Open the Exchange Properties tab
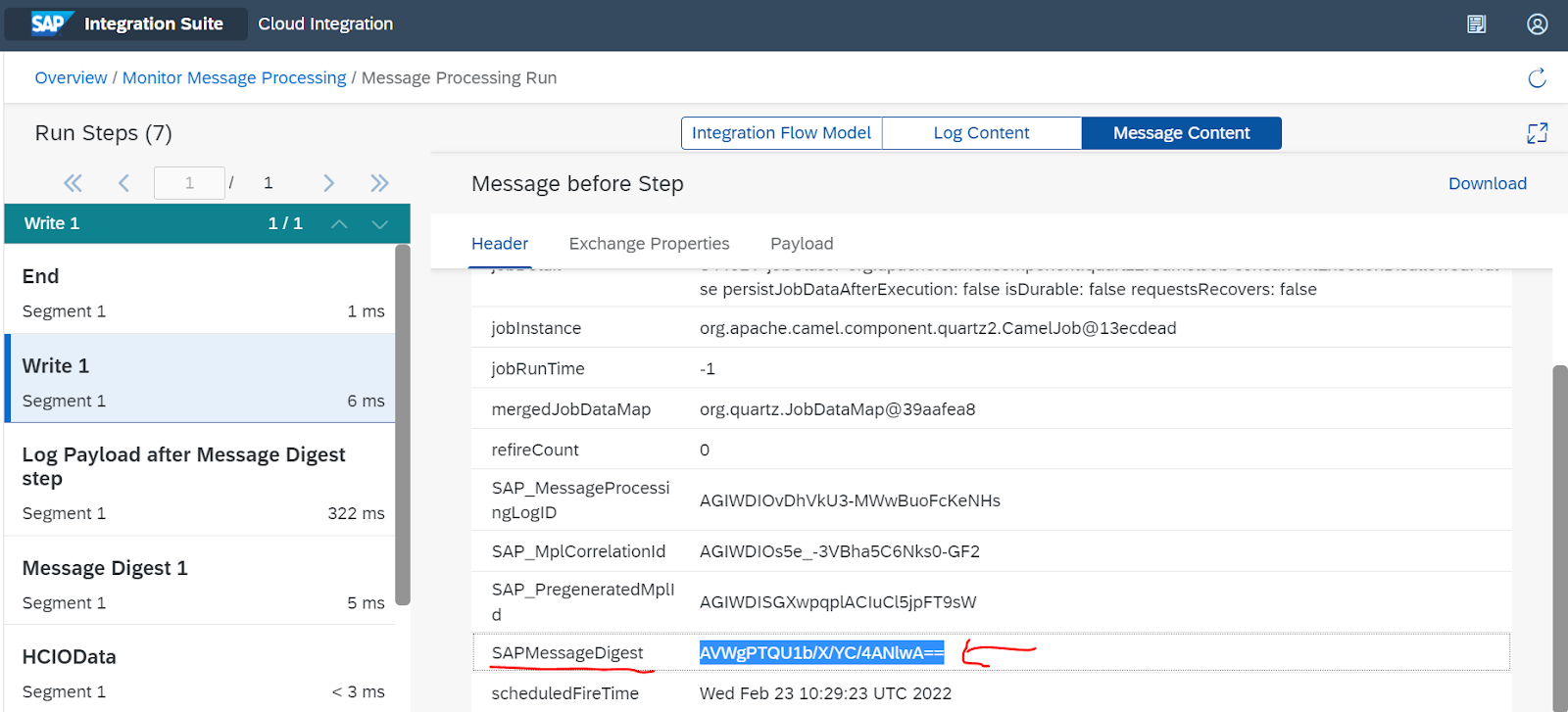This screenshot has height=712, width=1568. coord(649,244)
